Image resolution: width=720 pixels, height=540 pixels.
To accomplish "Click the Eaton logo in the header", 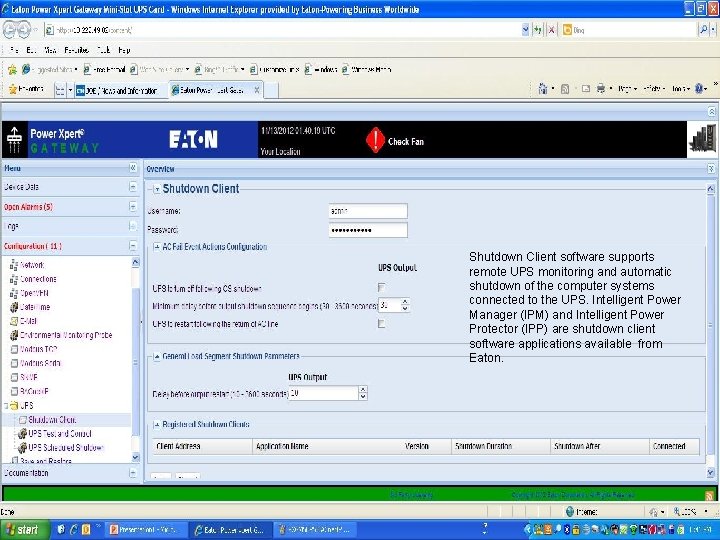I will click(x=193, y=139).
